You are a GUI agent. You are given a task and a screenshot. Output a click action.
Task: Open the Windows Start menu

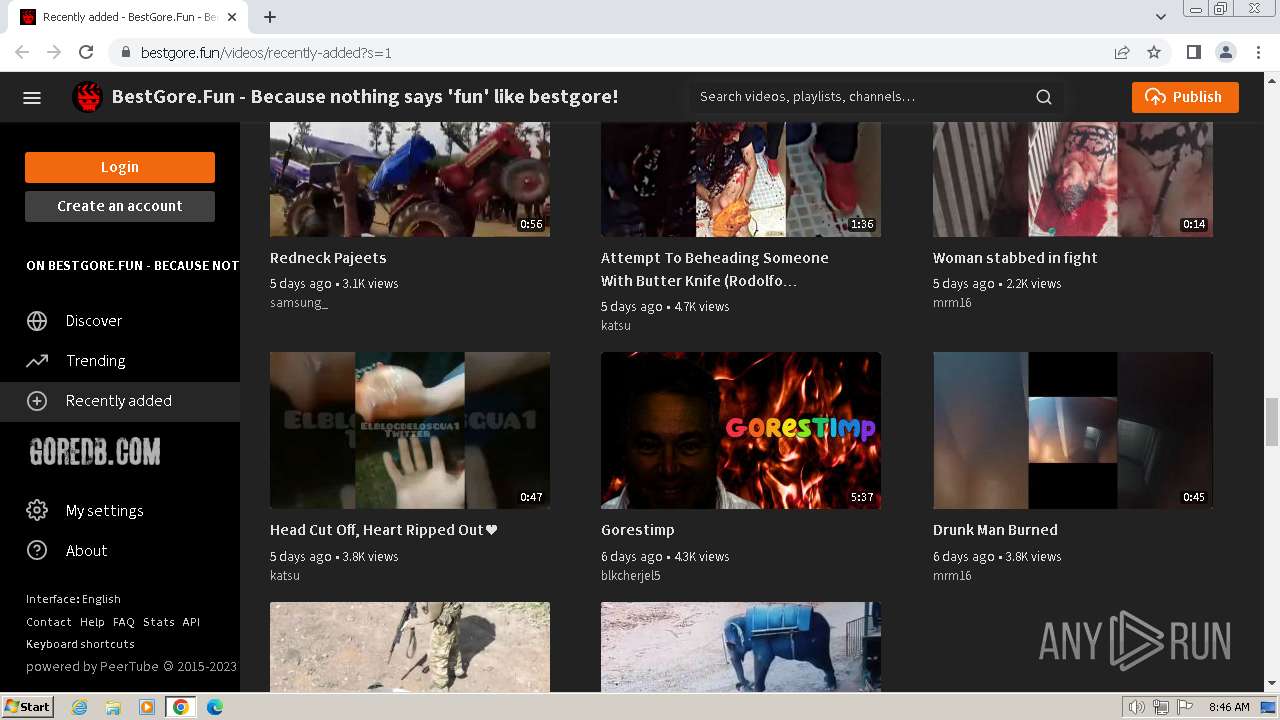tap(28, 707)
